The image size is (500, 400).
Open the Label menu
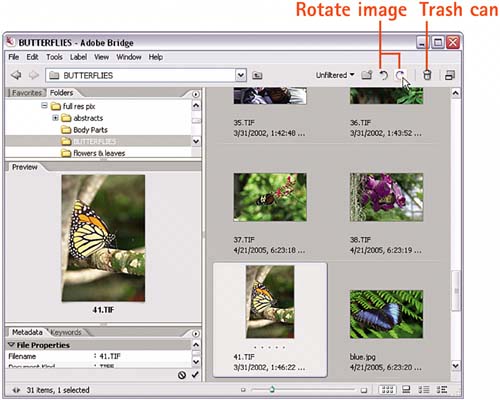click(x=78, y=57)
